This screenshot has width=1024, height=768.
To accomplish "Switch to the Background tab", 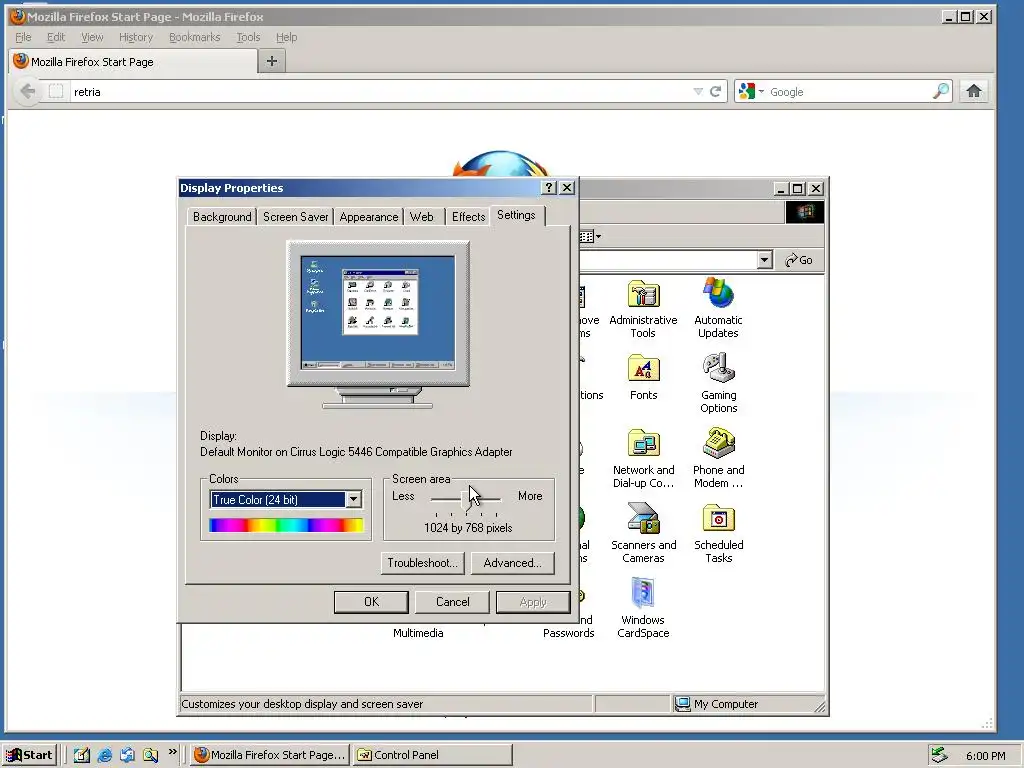I will [x=222, y=217].
